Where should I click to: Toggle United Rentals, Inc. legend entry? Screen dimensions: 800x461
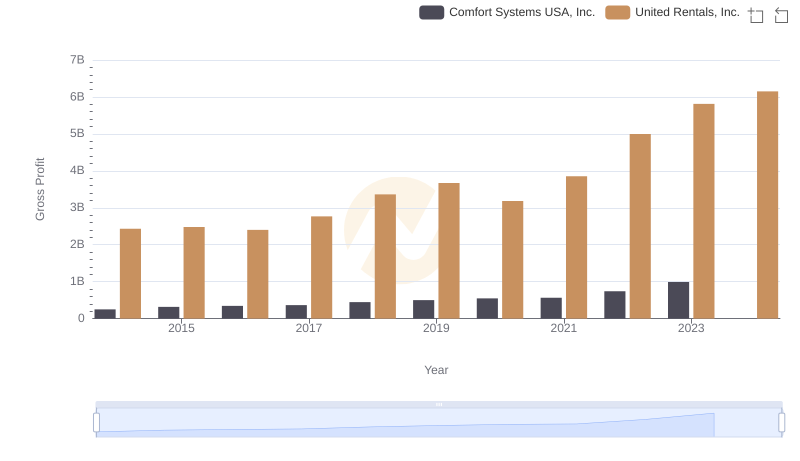(672, 12)
